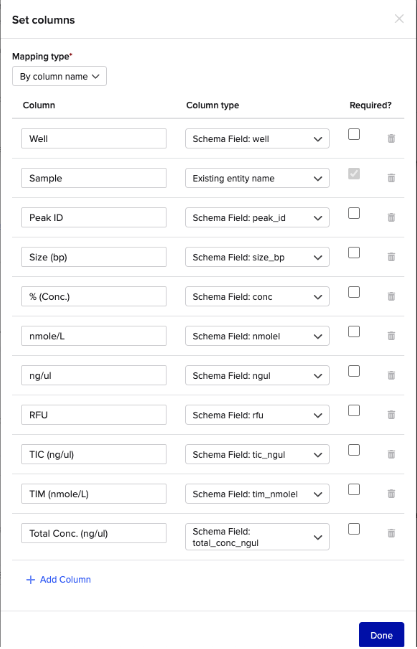417x649 pixels.
Task: Delete the Size (bp) column mapping
Action: coord(391,257)
